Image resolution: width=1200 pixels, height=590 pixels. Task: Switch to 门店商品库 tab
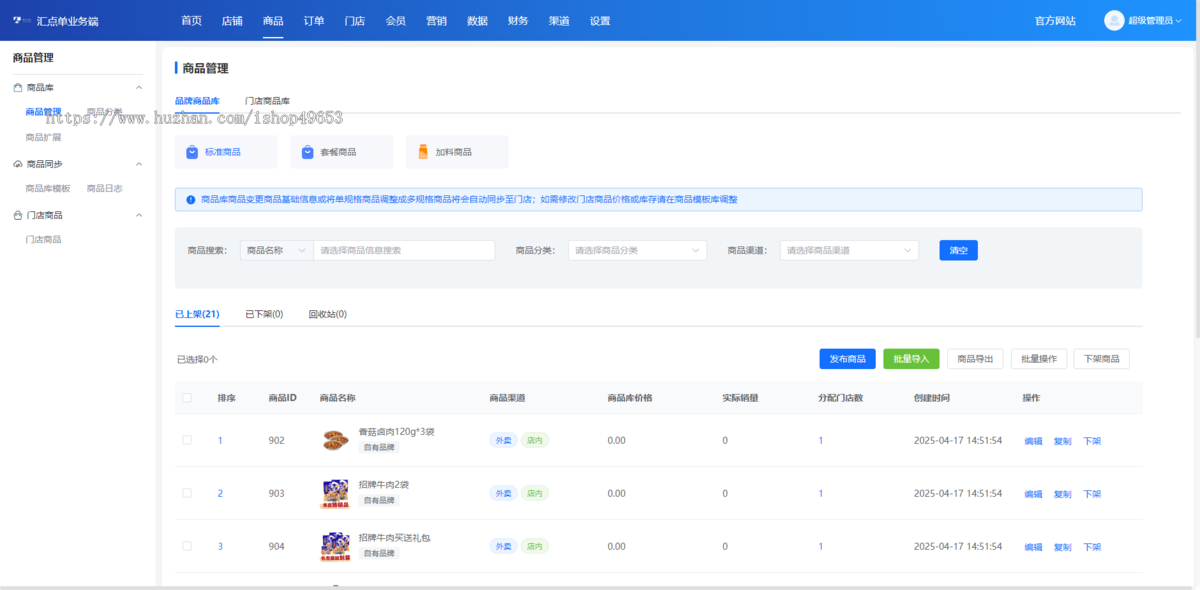tap(267, 101)
